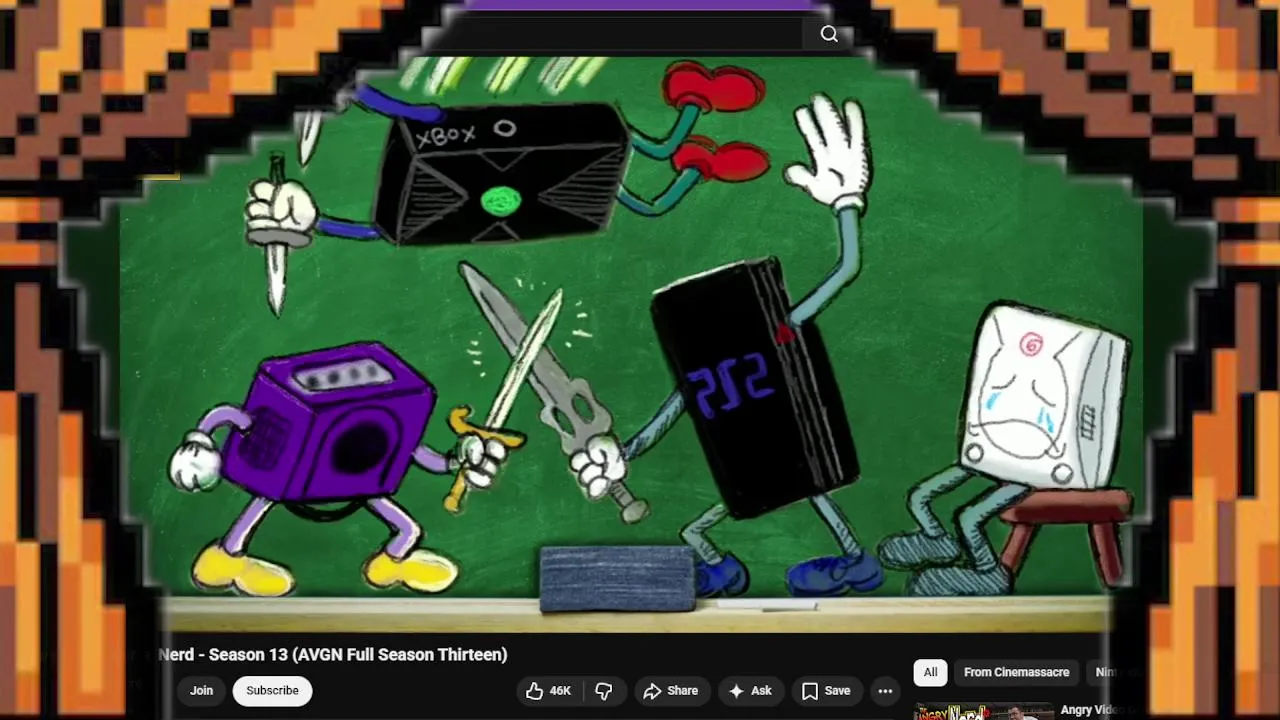Save the video to a playlist
Viewport: 1280px width, 720px height.
point(826,691)
